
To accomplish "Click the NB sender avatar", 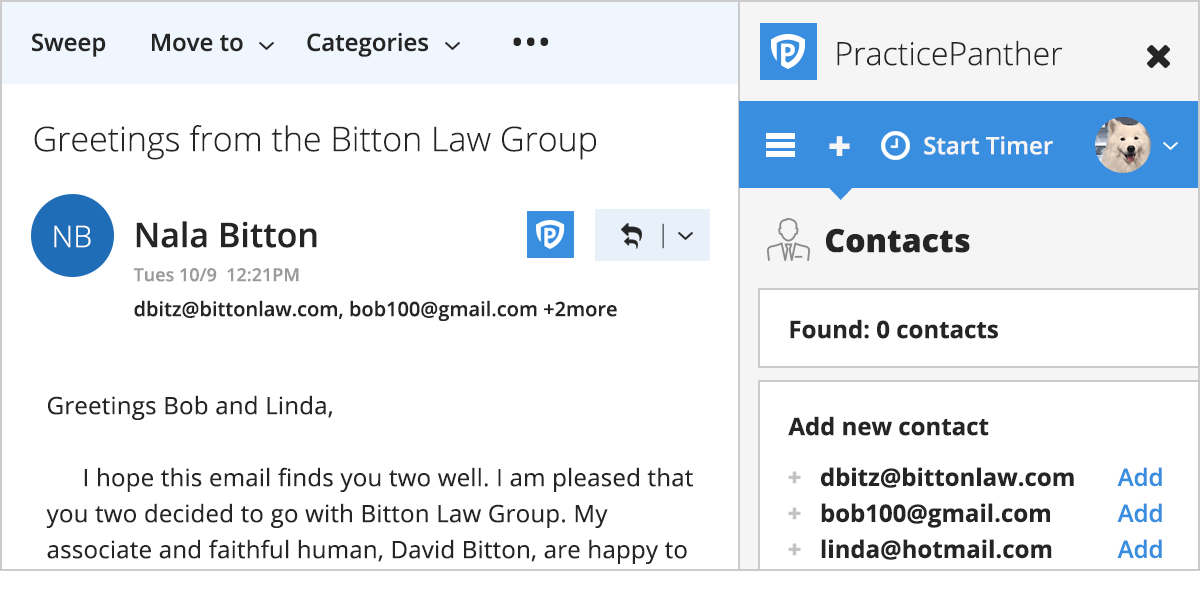I will [x=72, y=236].
